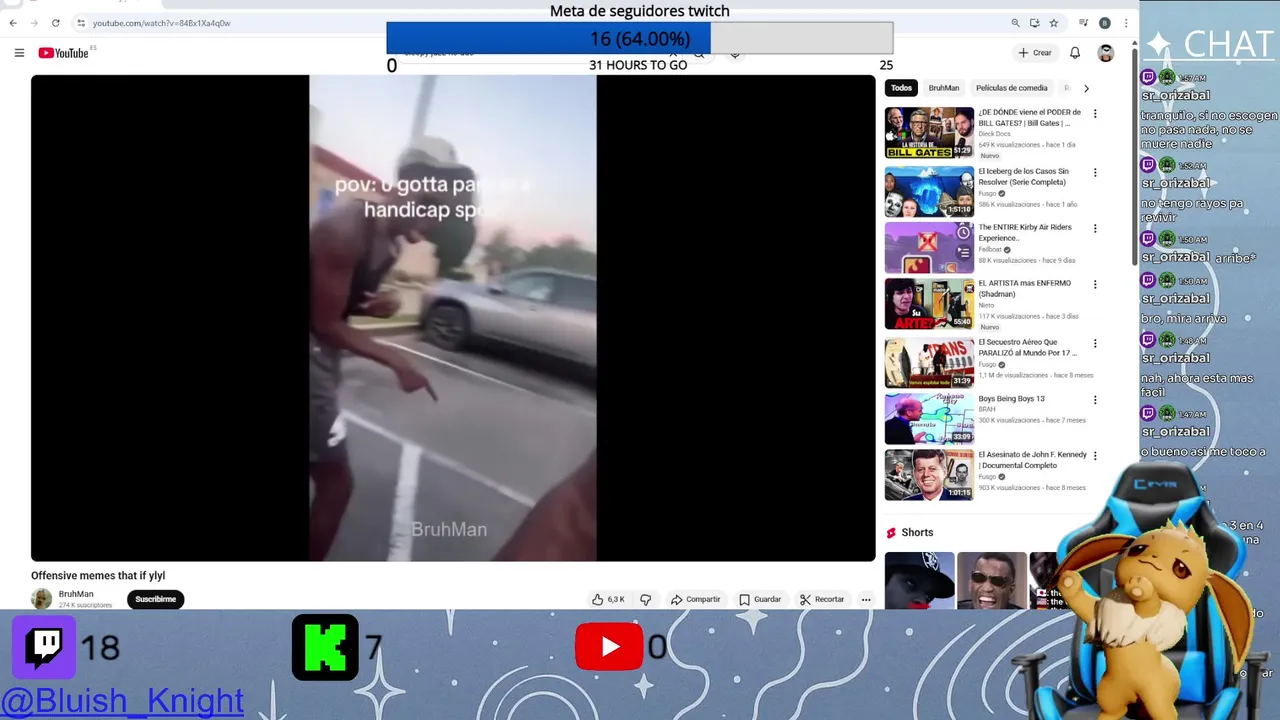Viewport: 1280px width, 720px height.
Task: Click the Kick logo in stream overlay
Action: (x=325, y=647)
